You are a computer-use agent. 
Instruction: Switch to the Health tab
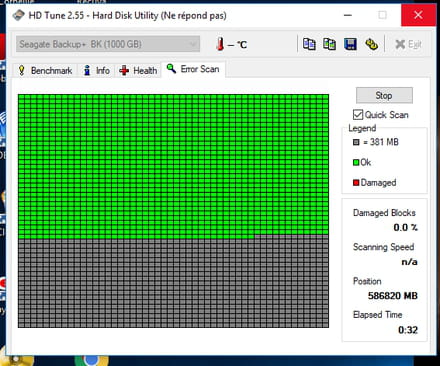pos(138,71)
